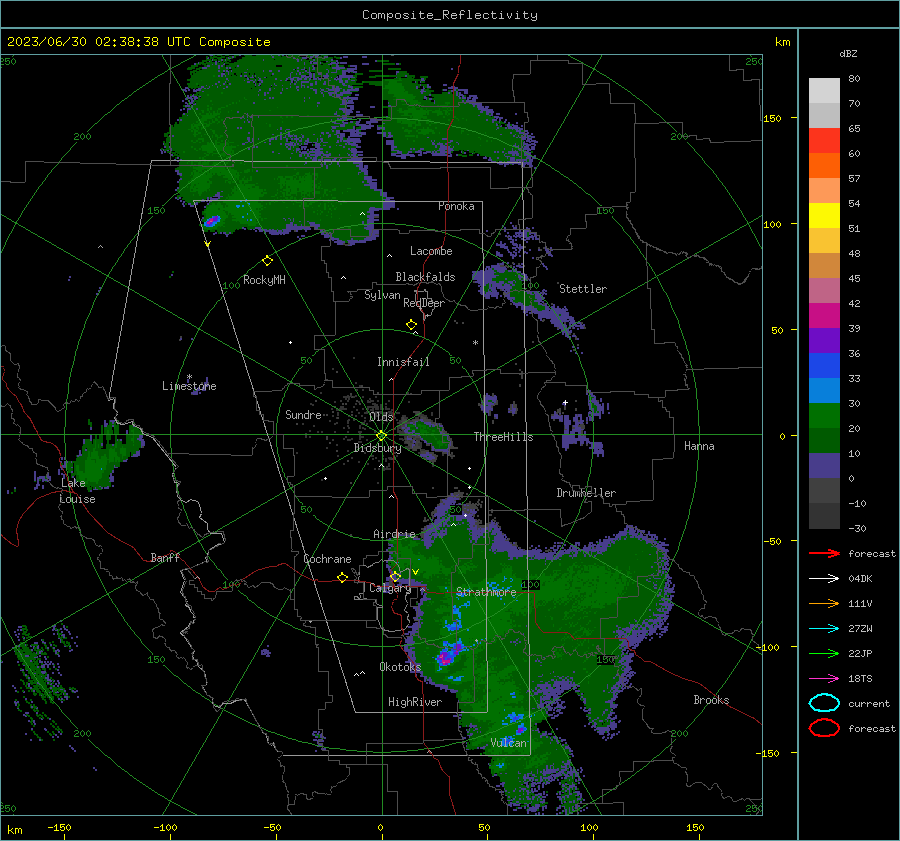The image size is (900, 841).
Task: Click the RockyMH label
Action: (x=264, y=280)
